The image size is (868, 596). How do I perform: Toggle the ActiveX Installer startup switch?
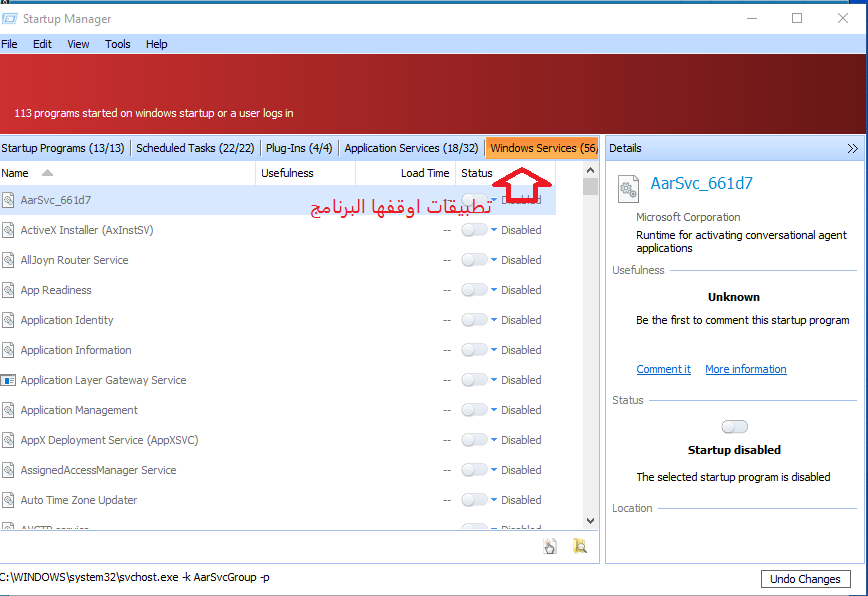[x=474, y=230]
